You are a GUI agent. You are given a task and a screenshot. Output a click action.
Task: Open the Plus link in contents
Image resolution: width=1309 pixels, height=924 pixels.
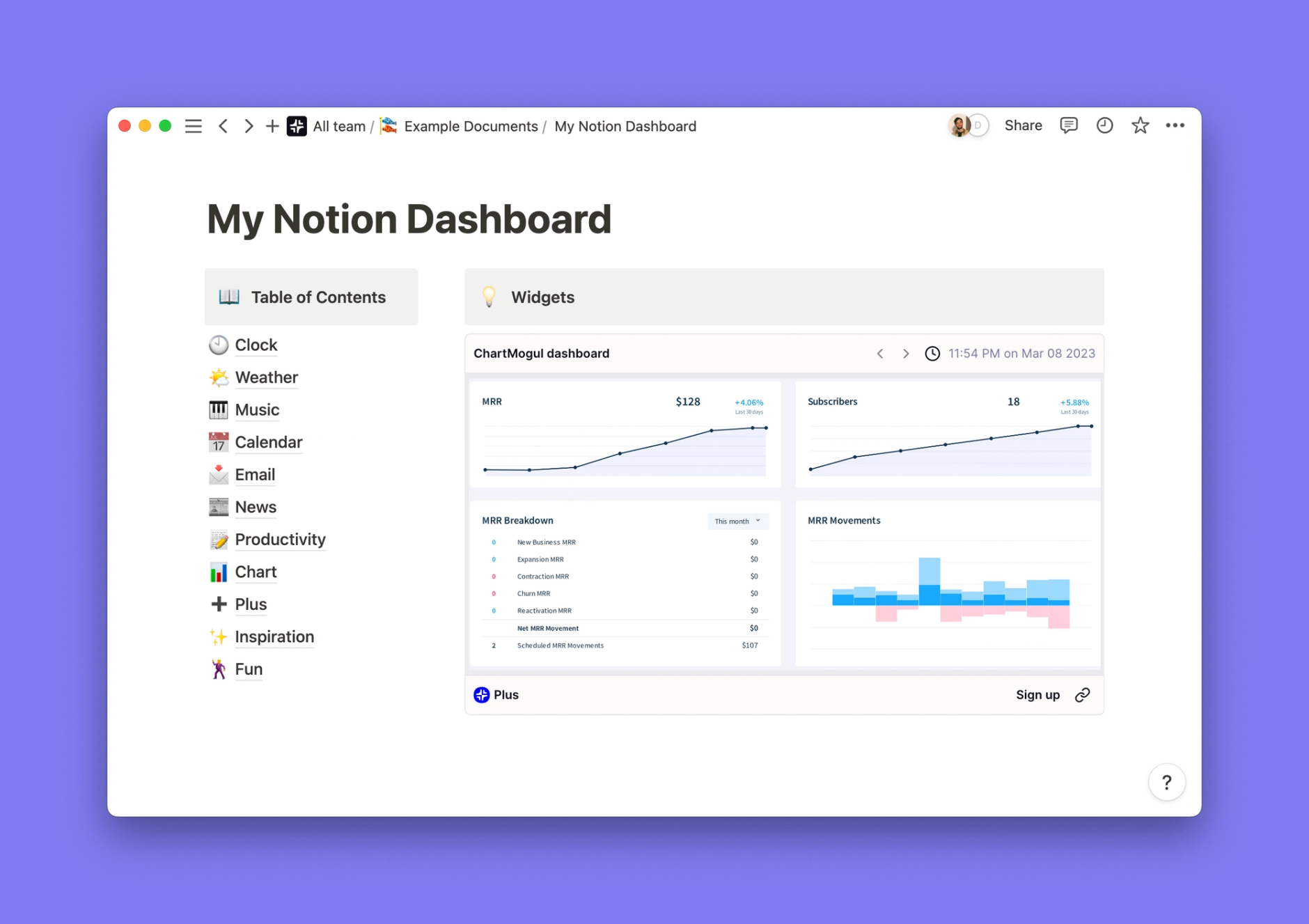(251, 604)
